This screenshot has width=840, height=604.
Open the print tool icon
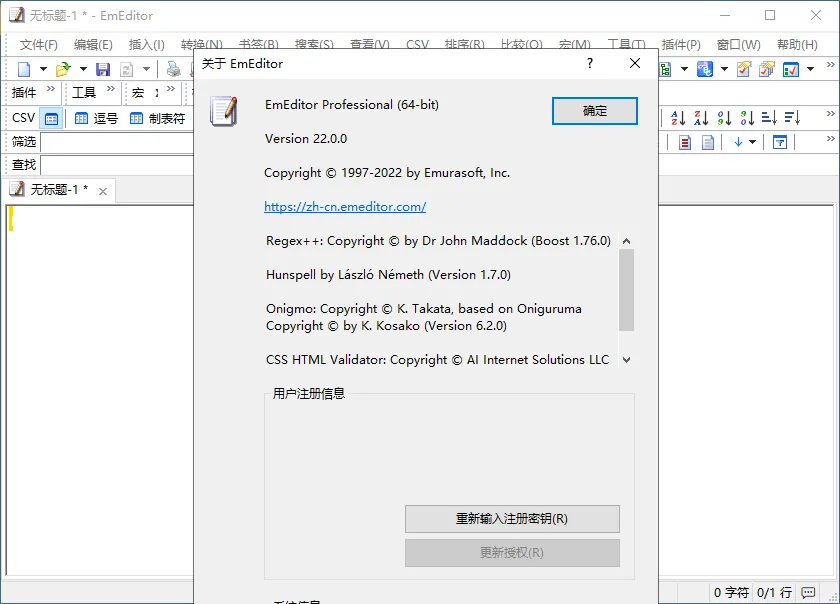point(173,69)
